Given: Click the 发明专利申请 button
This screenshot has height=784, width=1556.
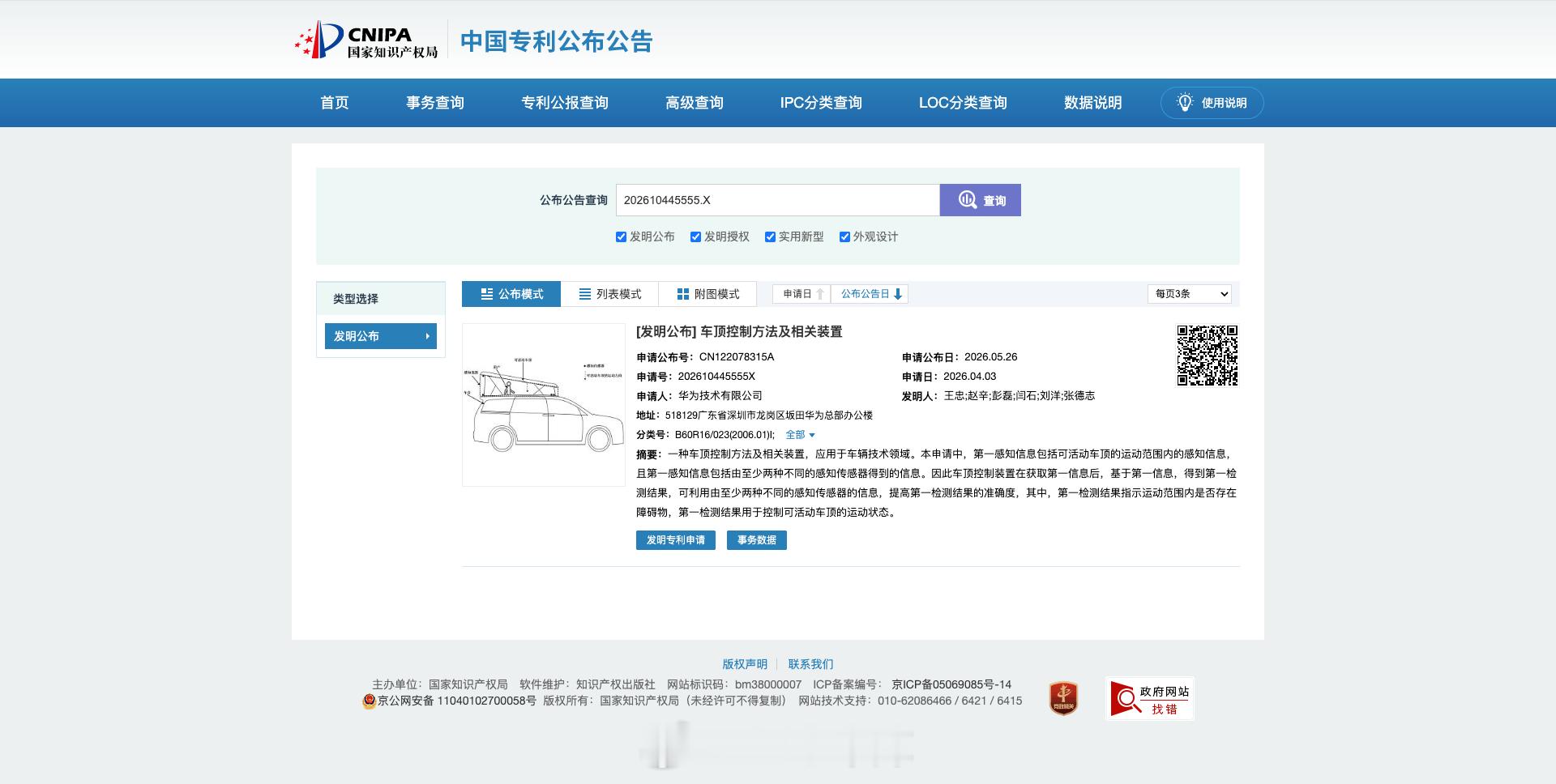Looking at the screenshot, I should pyautogui.click(x=676, y=540).
